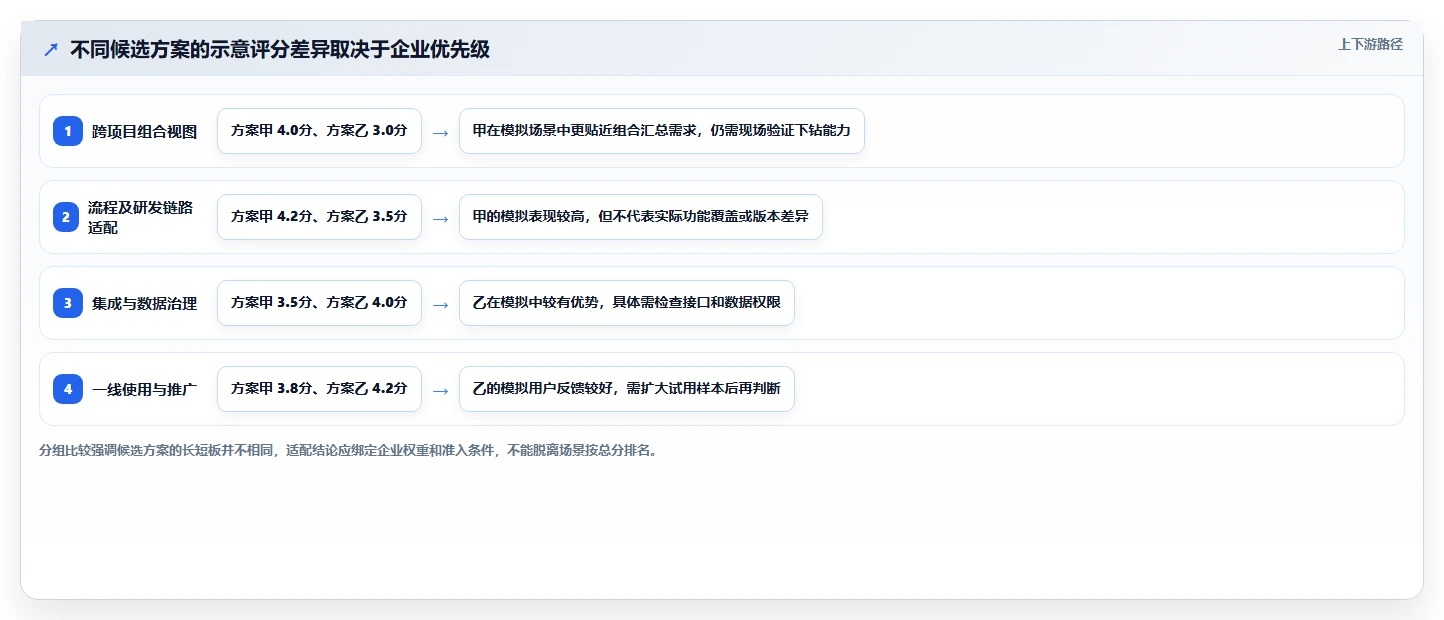Open the note 甲在模拟场景中更贴近组合汇总需求

[661, 131]
